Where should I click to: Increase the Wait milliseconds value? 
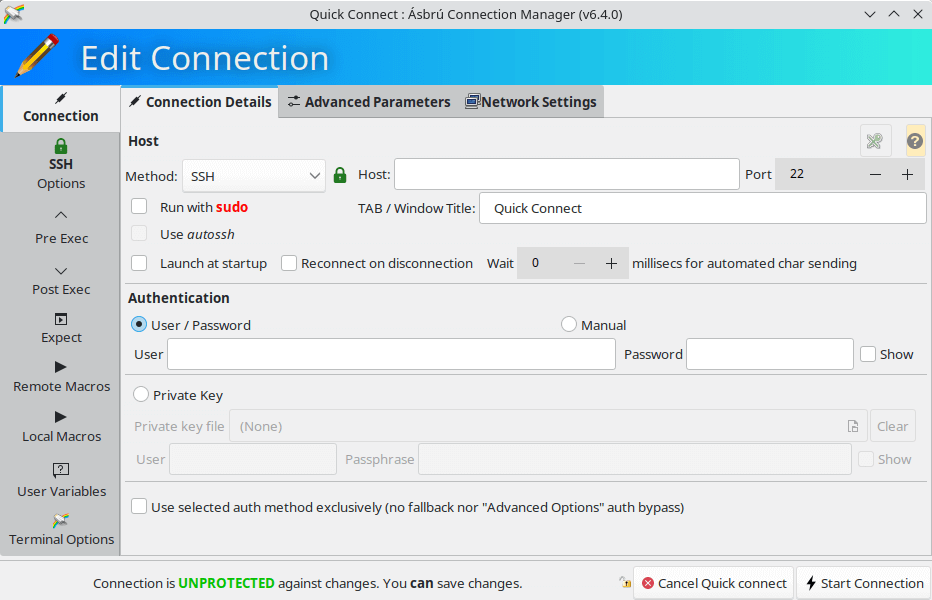[x=611, y=263]
